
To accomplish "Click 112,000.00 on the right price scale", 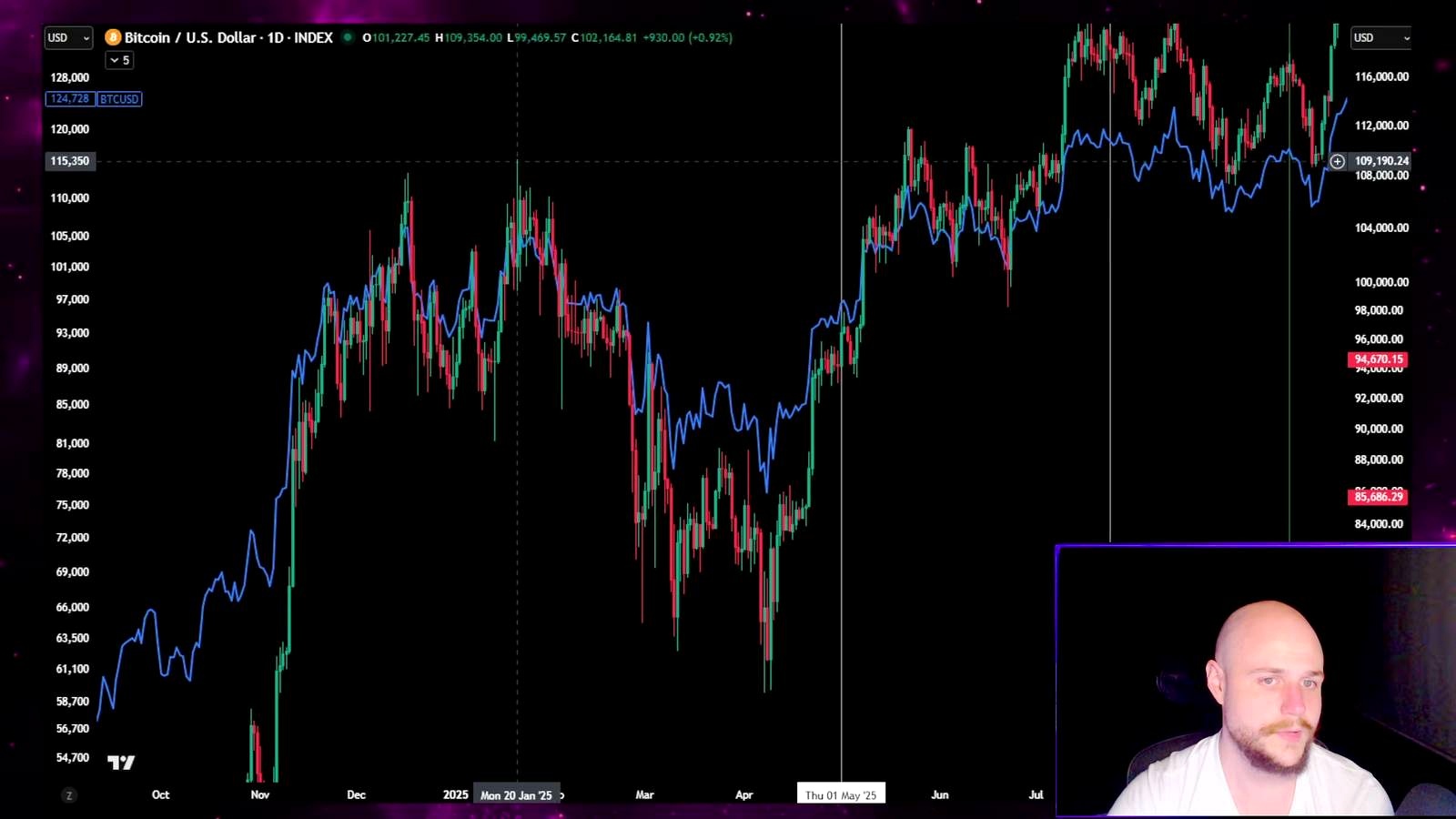I will pos(1381,126).
